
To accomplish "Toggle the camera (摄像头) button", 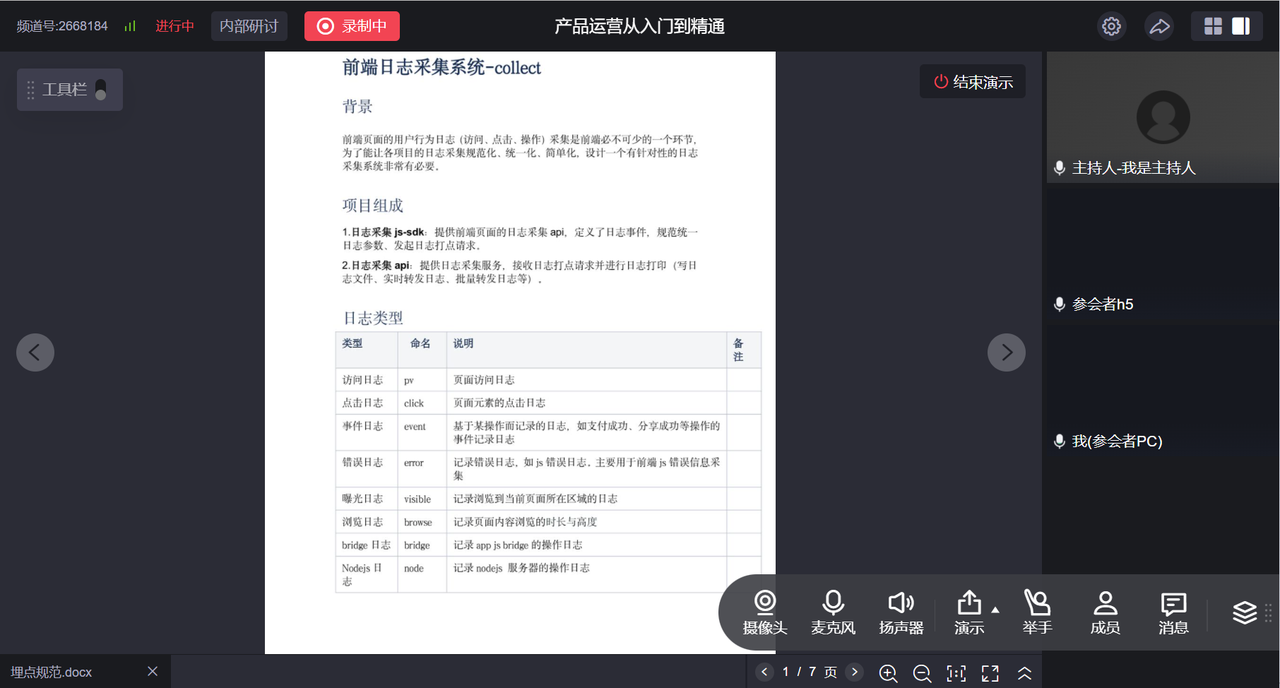I will [x=765, y=613].
